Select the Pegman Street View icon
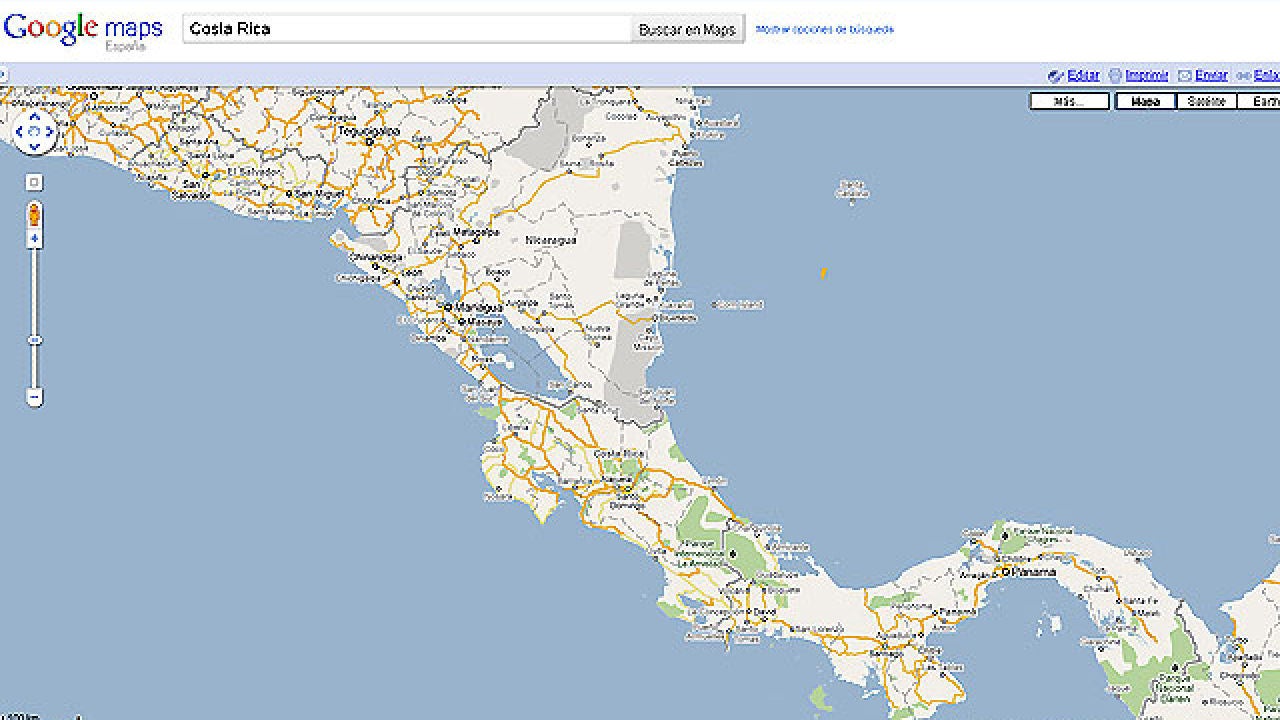 coord(35,212)
